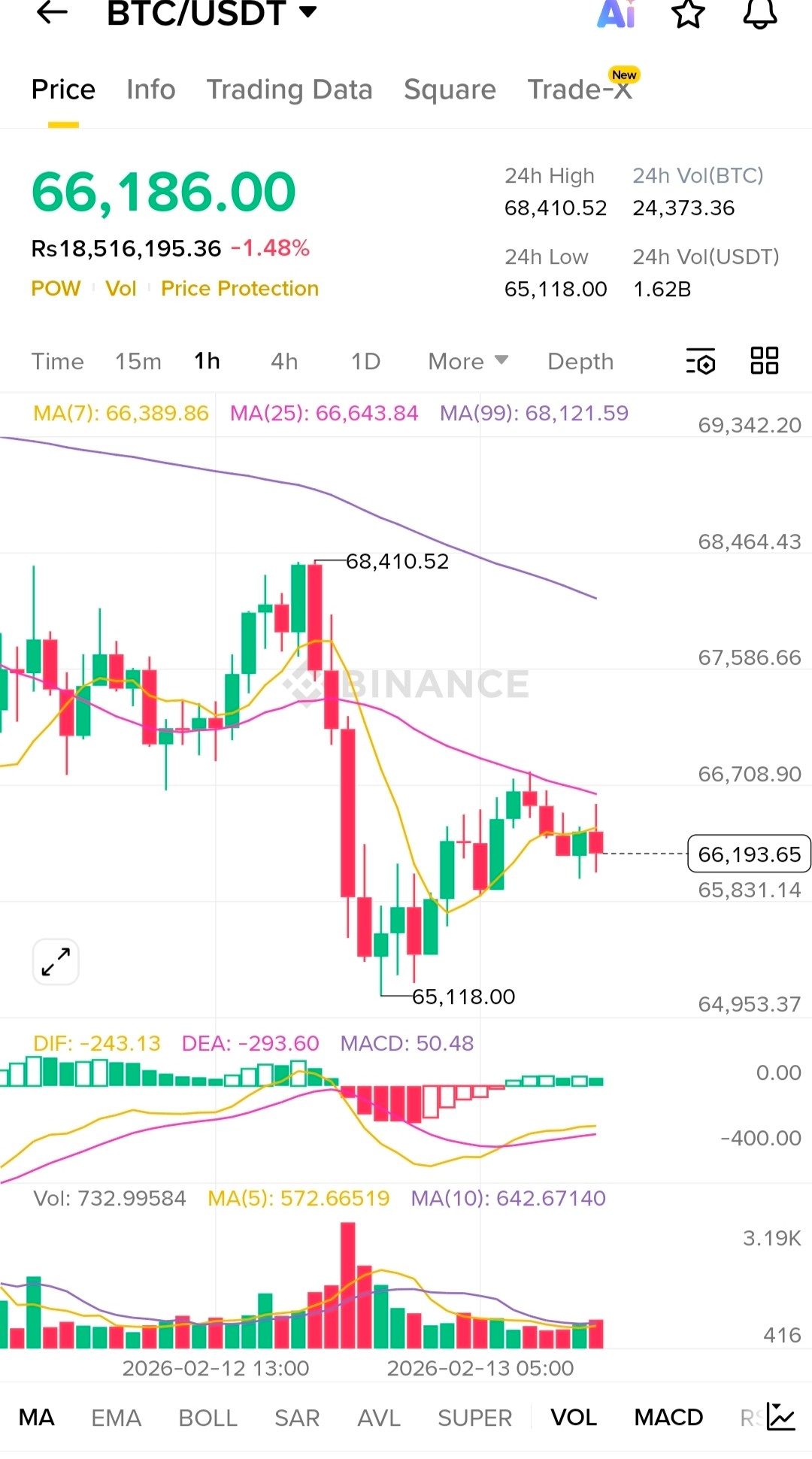Toggle the MACD indicator
The width and height of the screenshot is (812, 1459).
[x=668, y=1418]
